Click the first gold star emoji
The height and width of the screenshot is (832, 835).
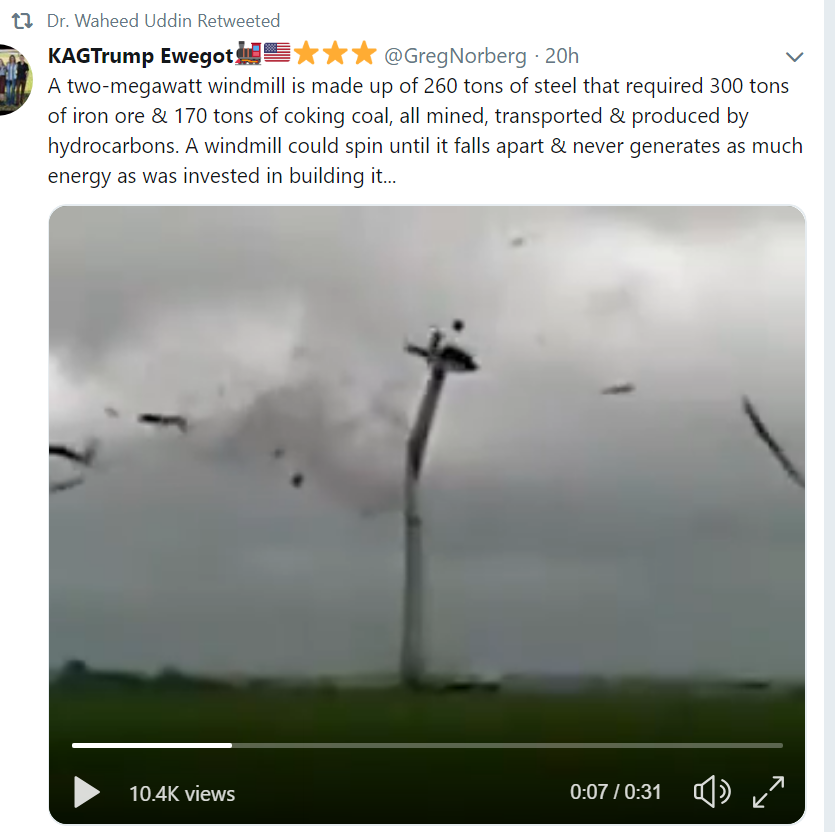click(x=306, y=54)
